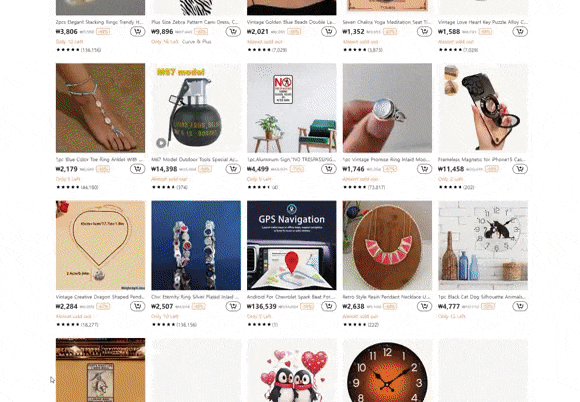Open the blue toe ring anklet photo

pos(100,108)
